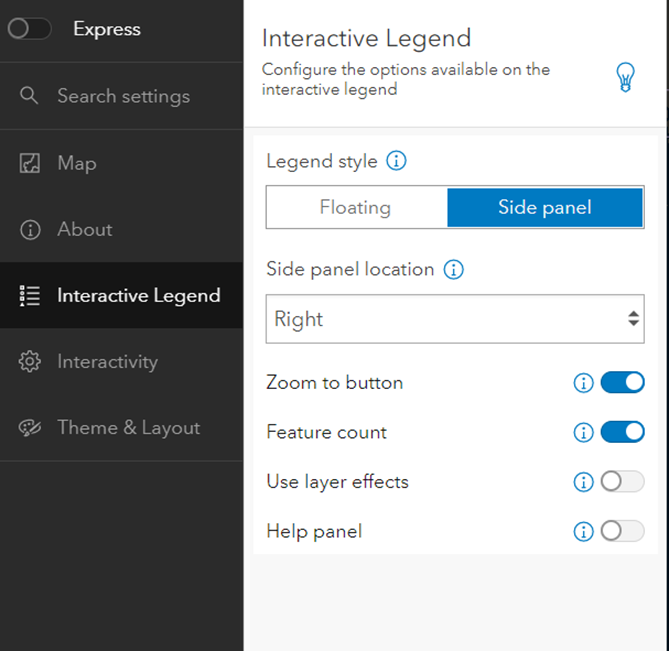Click the lightbulb tips icon
The width and height of the screenshot is (669, 651).
(x=625, y=77)
